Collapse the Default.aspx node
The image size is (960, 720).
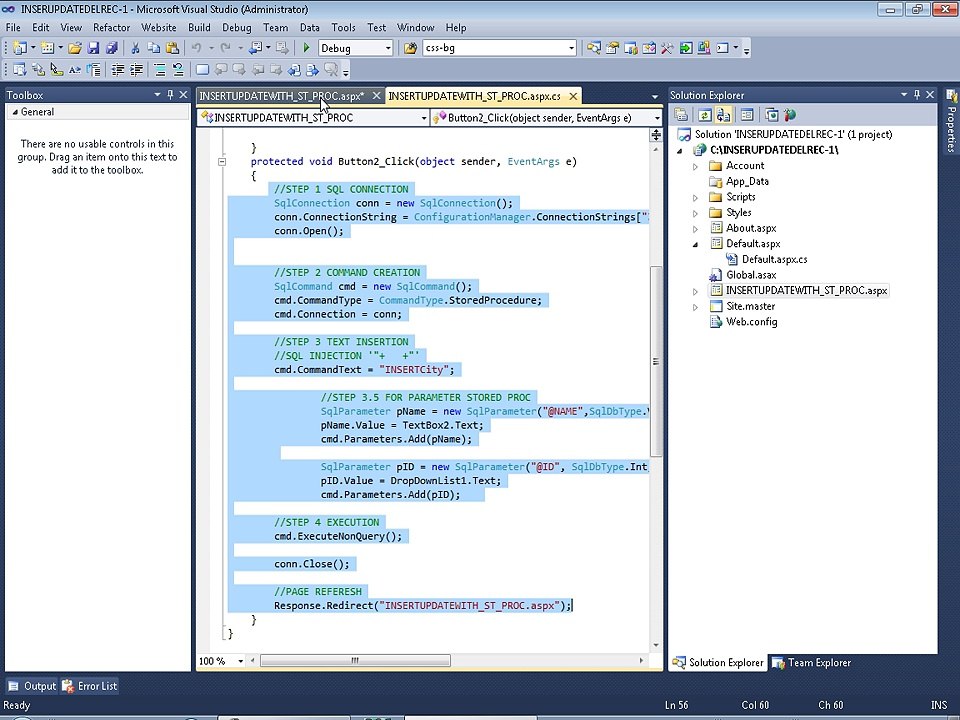click(696, 244)
